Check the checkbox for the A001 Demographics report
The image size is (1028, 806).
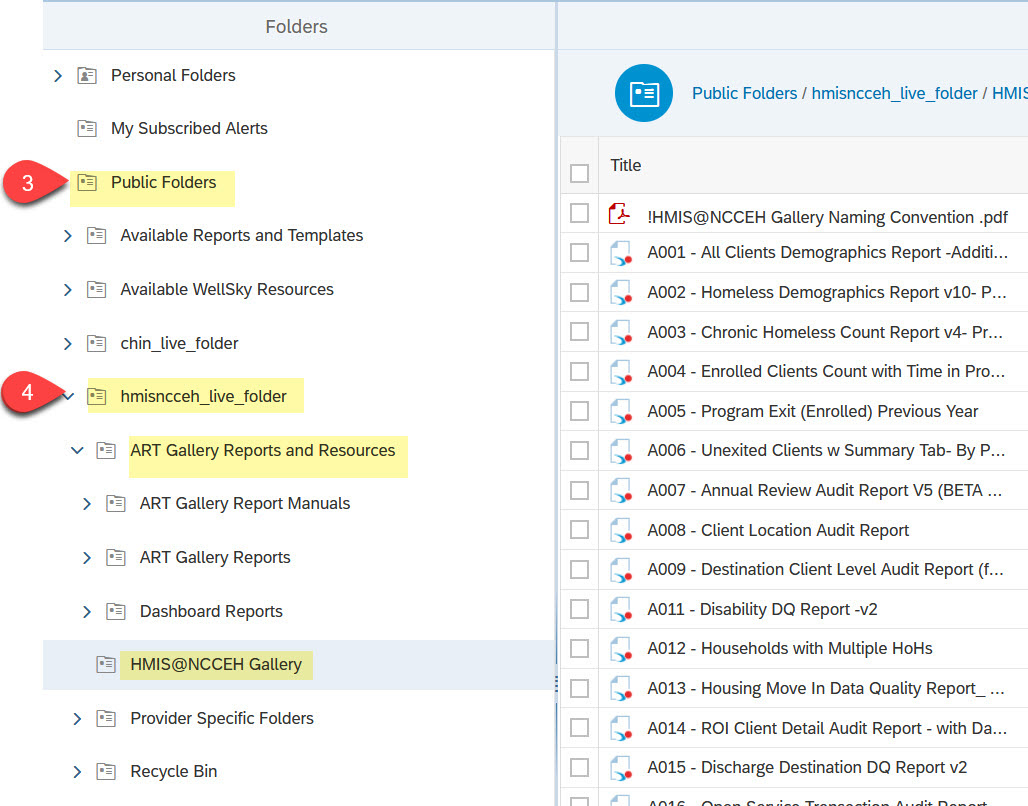(579, 253)
